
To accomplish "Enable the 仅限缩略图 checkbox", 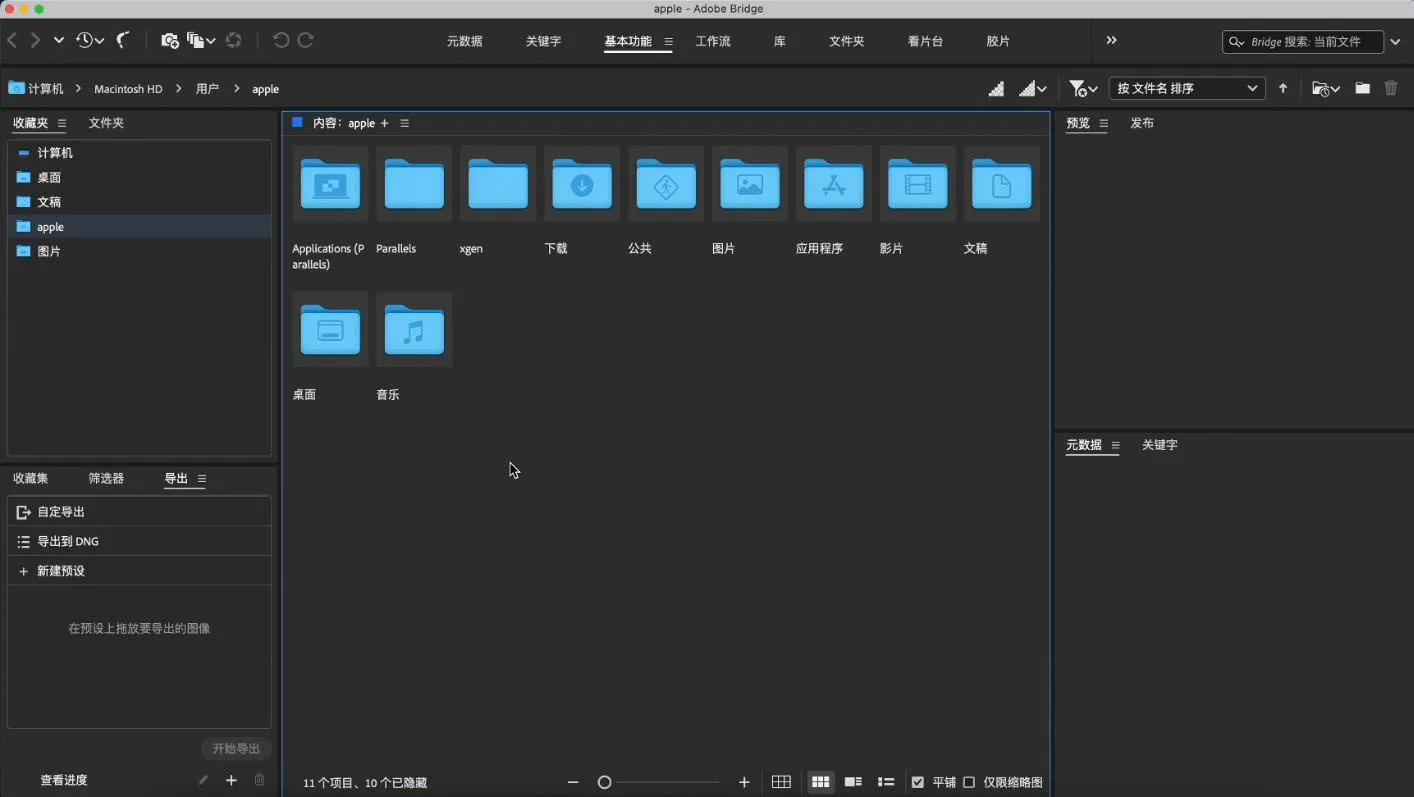I will [969, 782].
